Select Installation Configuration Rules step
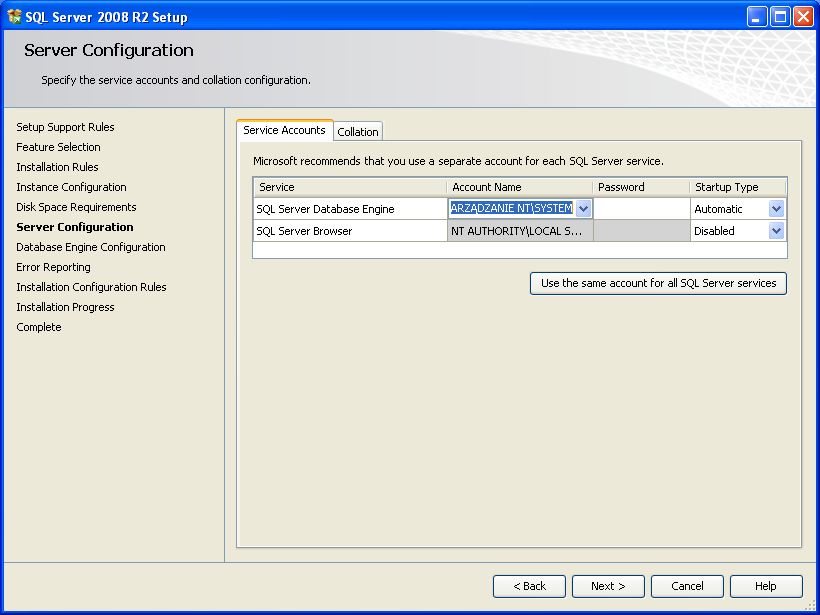 91,287
